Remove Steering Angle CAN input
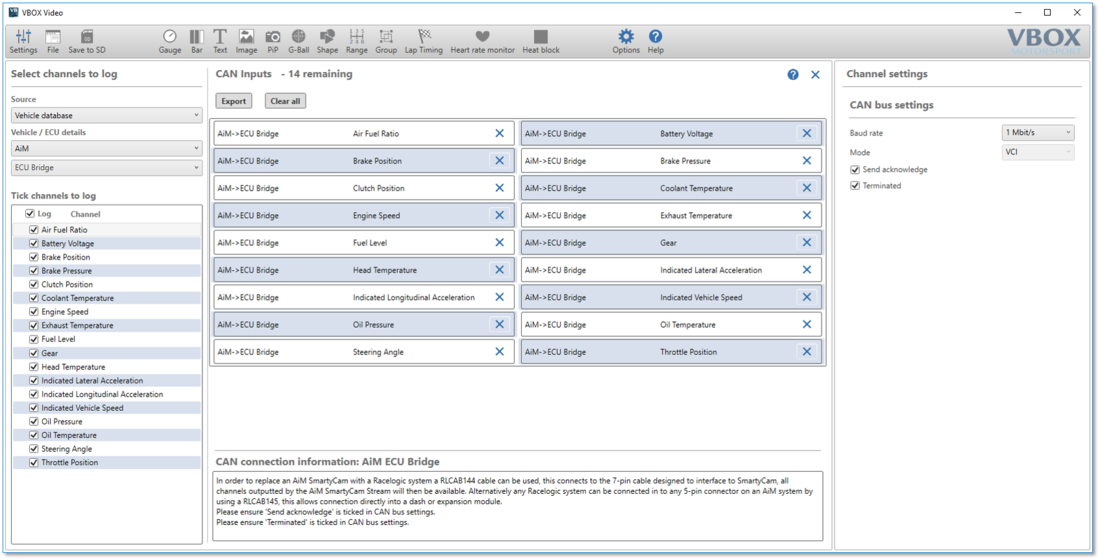The image size is (1100, 560). [499, 352]
